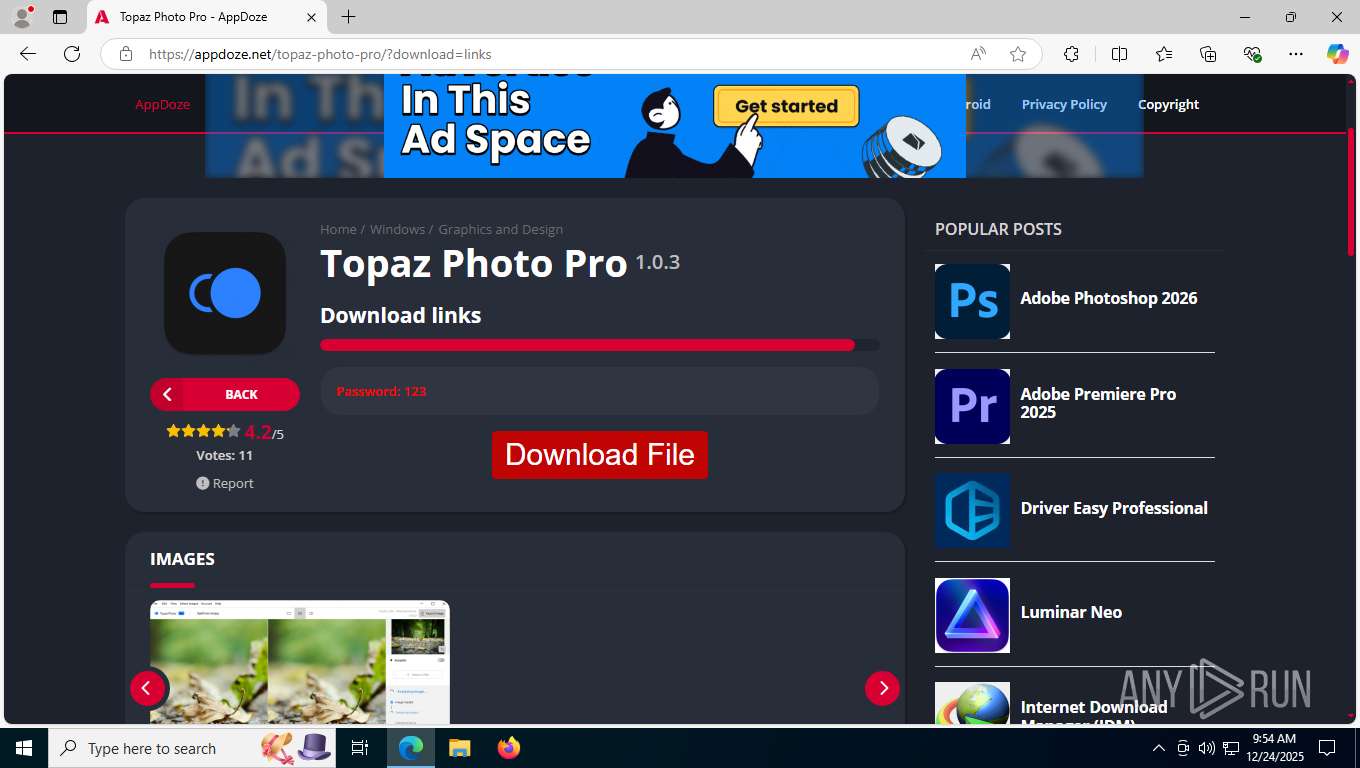Click Get started ad button
This screenshot has width=1360, height=768.
point(786,106)
